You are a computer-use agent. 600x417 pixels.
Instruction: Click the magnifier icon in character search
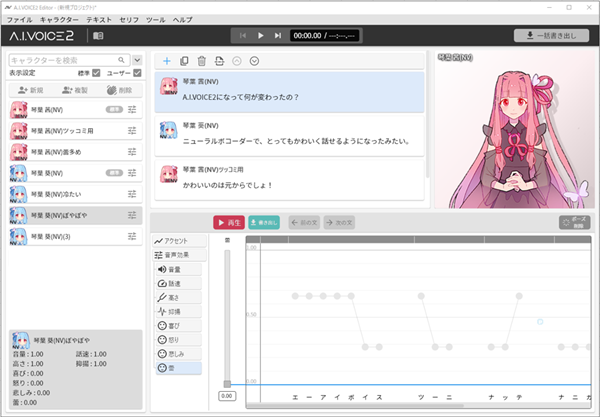click(x=121, y=60)
